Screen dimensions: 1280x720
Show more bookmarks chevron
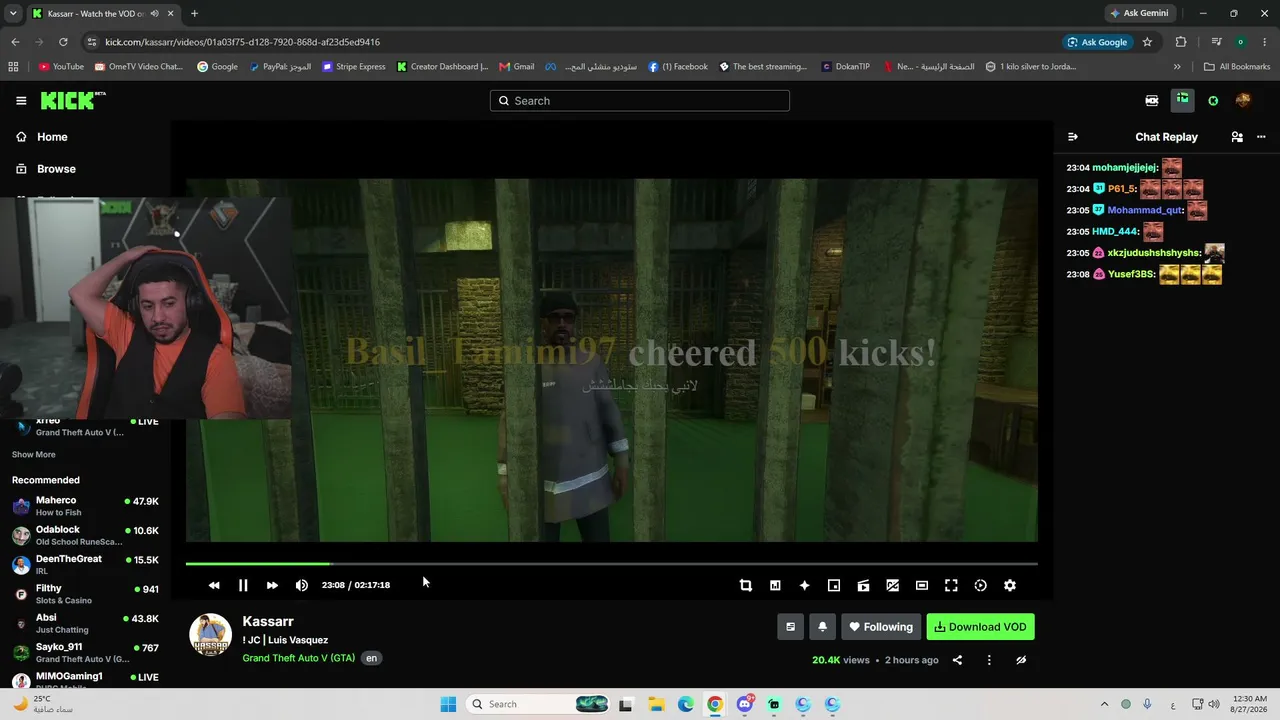(x=1177, y=67)
